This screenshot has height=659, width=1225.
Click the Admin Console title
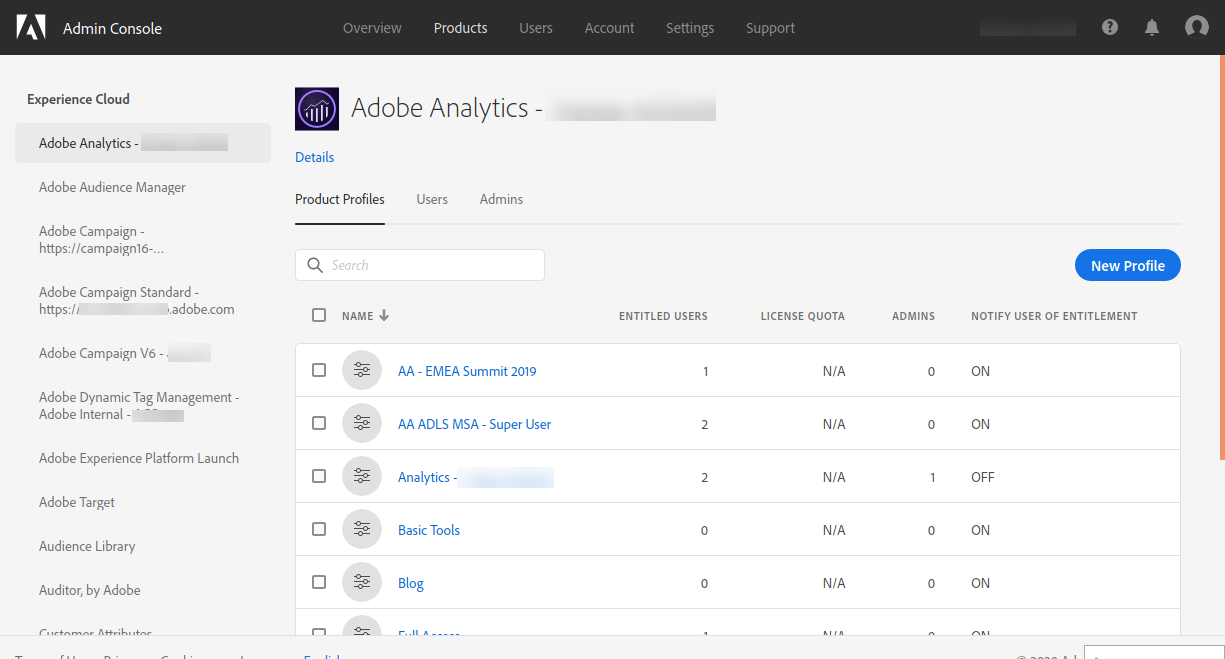point(112,28)
